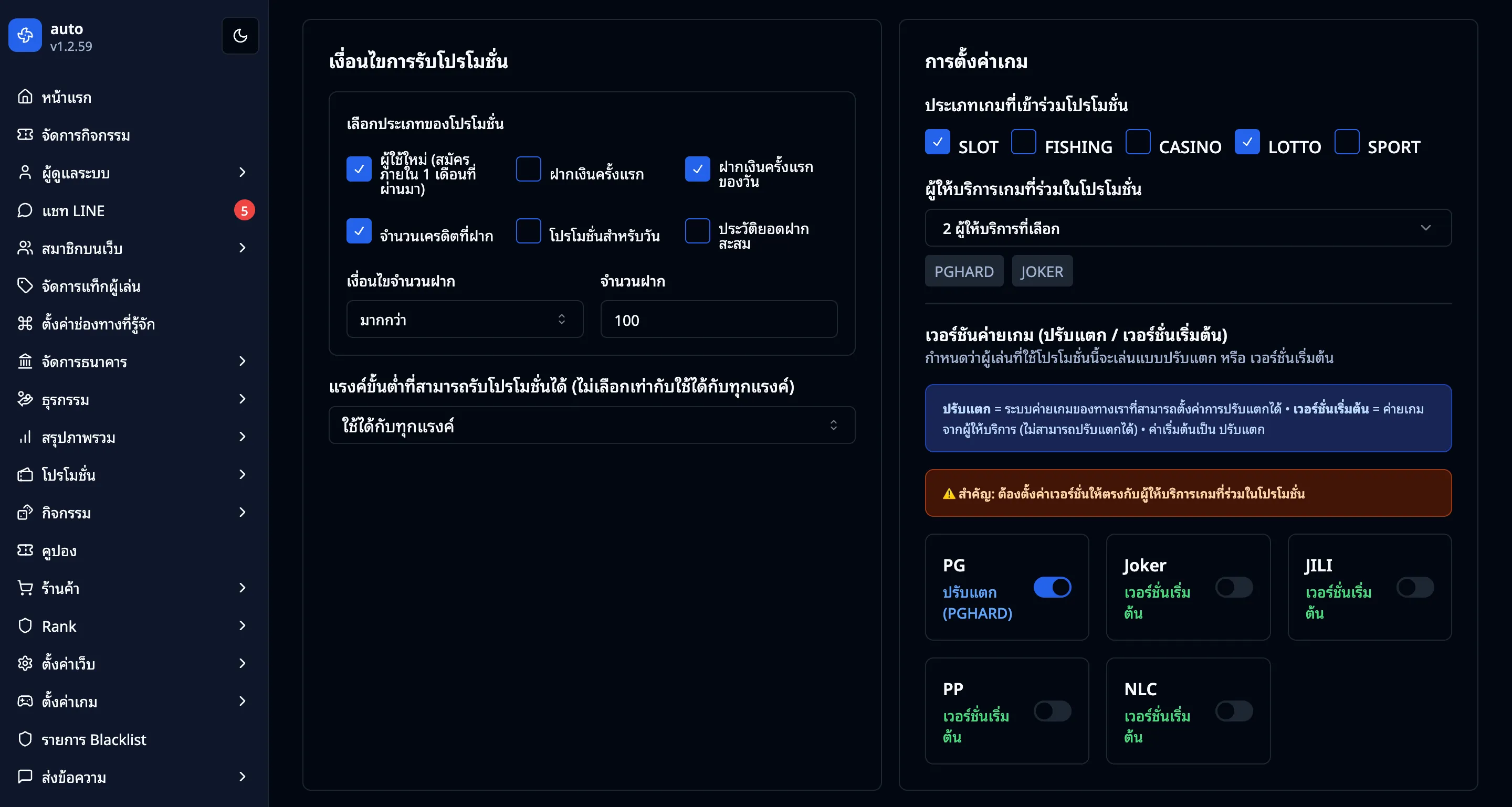Select the LINE chat icon with notification badge
Screen dimensions: 1512x807
click(25, 210)
